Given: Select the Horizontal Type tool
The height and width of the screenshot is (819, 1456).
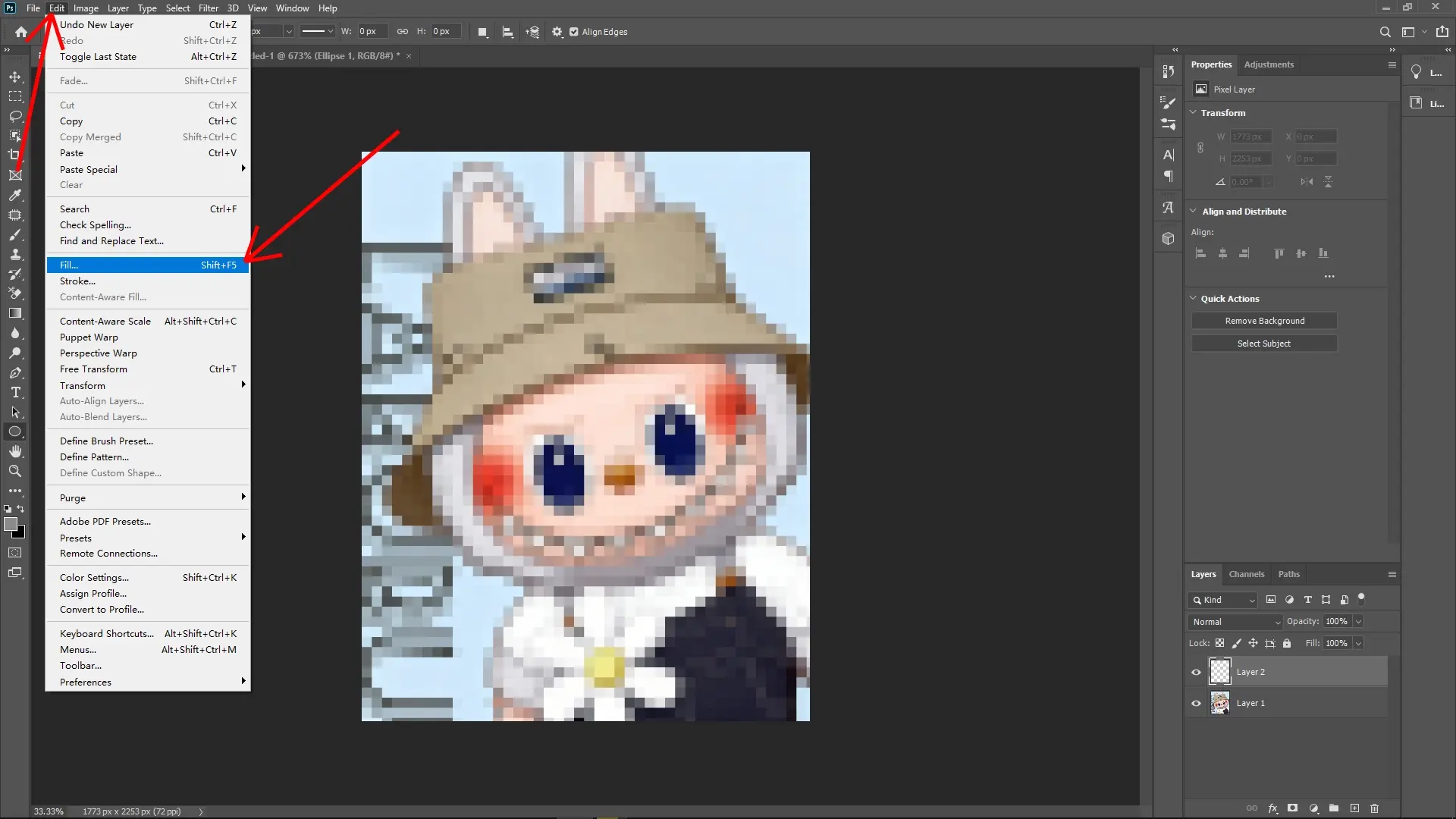Looking at the screenshot, I should [15, 393].
